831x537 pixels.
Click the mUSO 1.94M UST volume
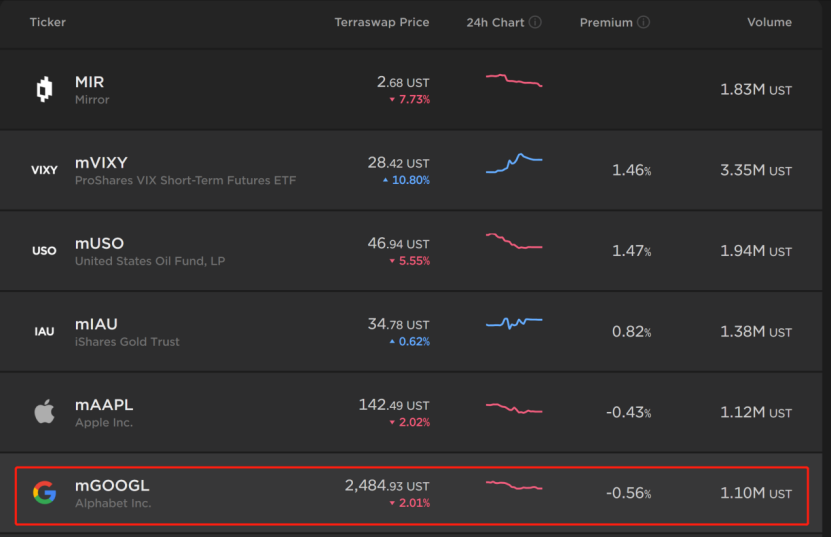755,251
